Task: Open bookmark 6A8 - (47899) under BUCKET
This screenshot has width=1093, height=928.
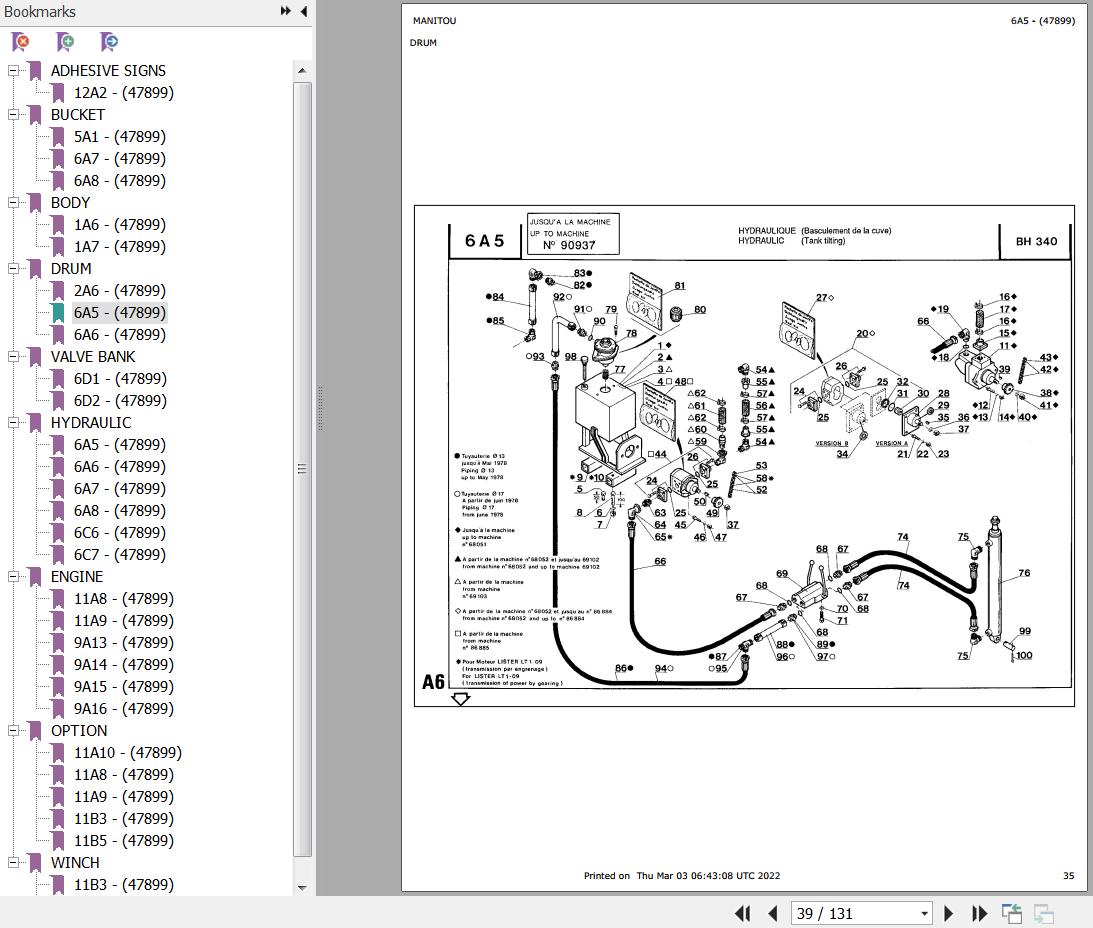Action: pos(120,181)
